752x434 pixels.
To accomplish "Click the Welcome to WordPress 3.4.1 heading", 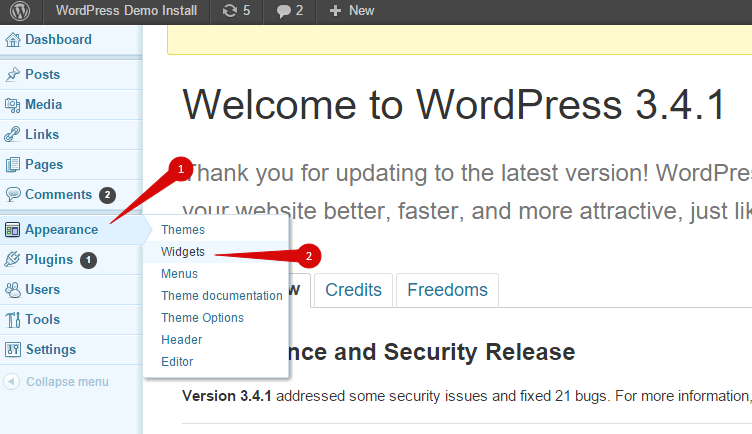I will (x=454, y=105).
